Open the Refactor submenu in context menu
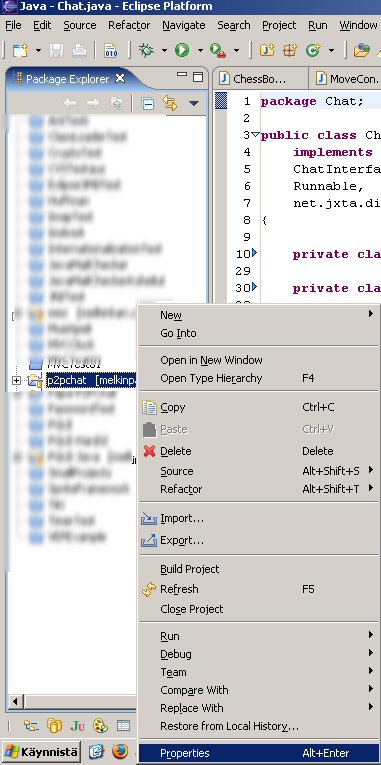Screen dimensions: 381x765 coord(259,488)
